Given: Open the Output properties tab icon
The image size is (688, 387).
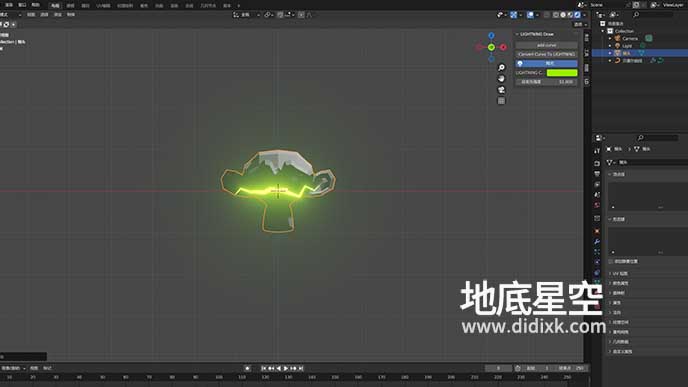Looking at the screenshot, I should 597,174.
